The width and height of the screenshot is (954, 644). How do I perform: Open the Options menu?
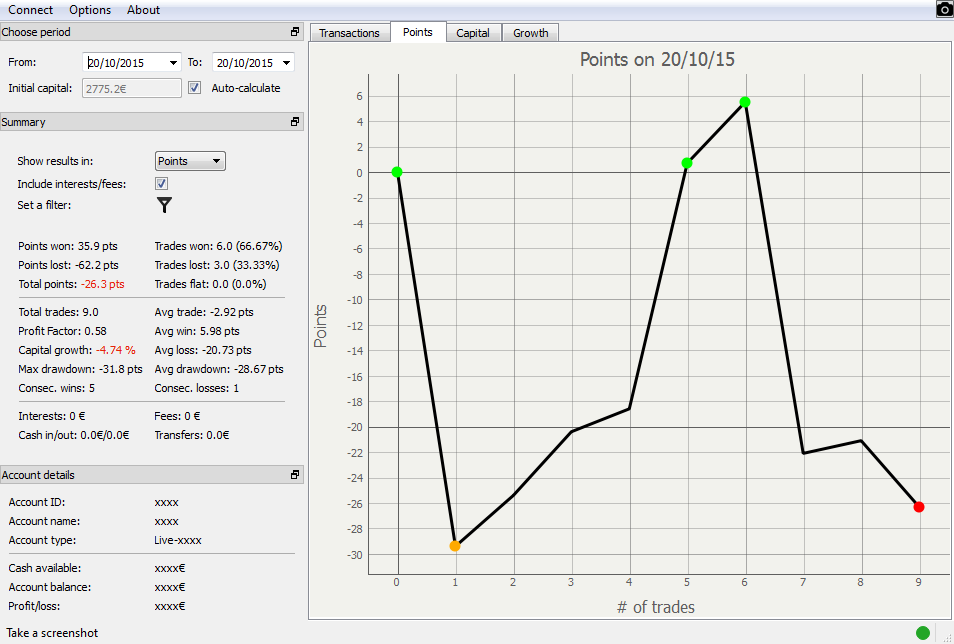pos(90,10)
